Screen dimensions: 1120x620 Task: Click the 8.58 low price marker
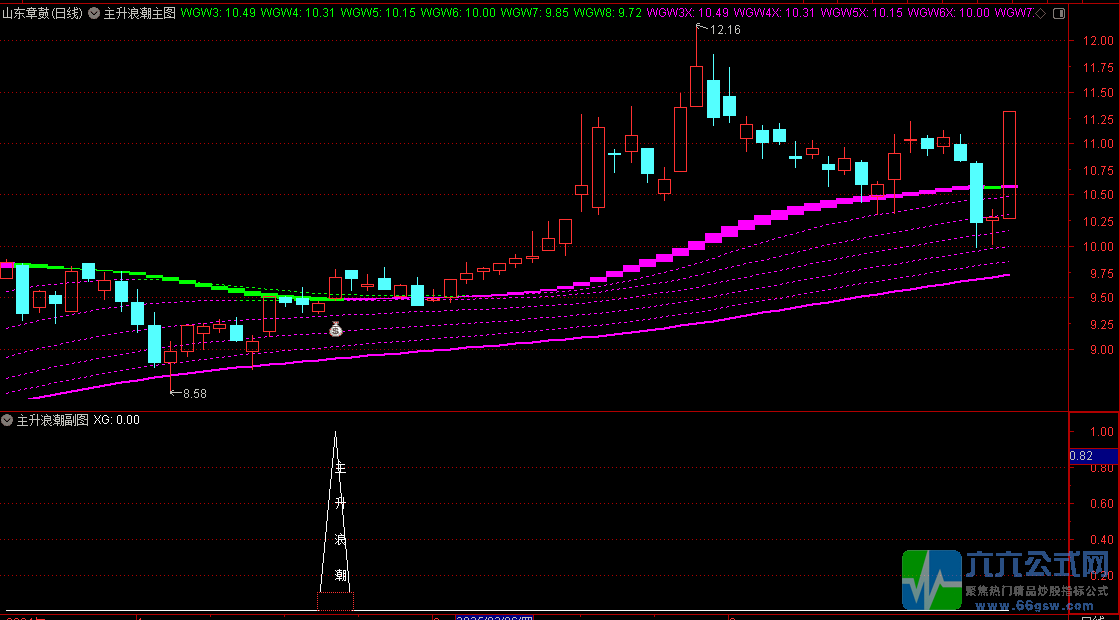tap(193, 394)
